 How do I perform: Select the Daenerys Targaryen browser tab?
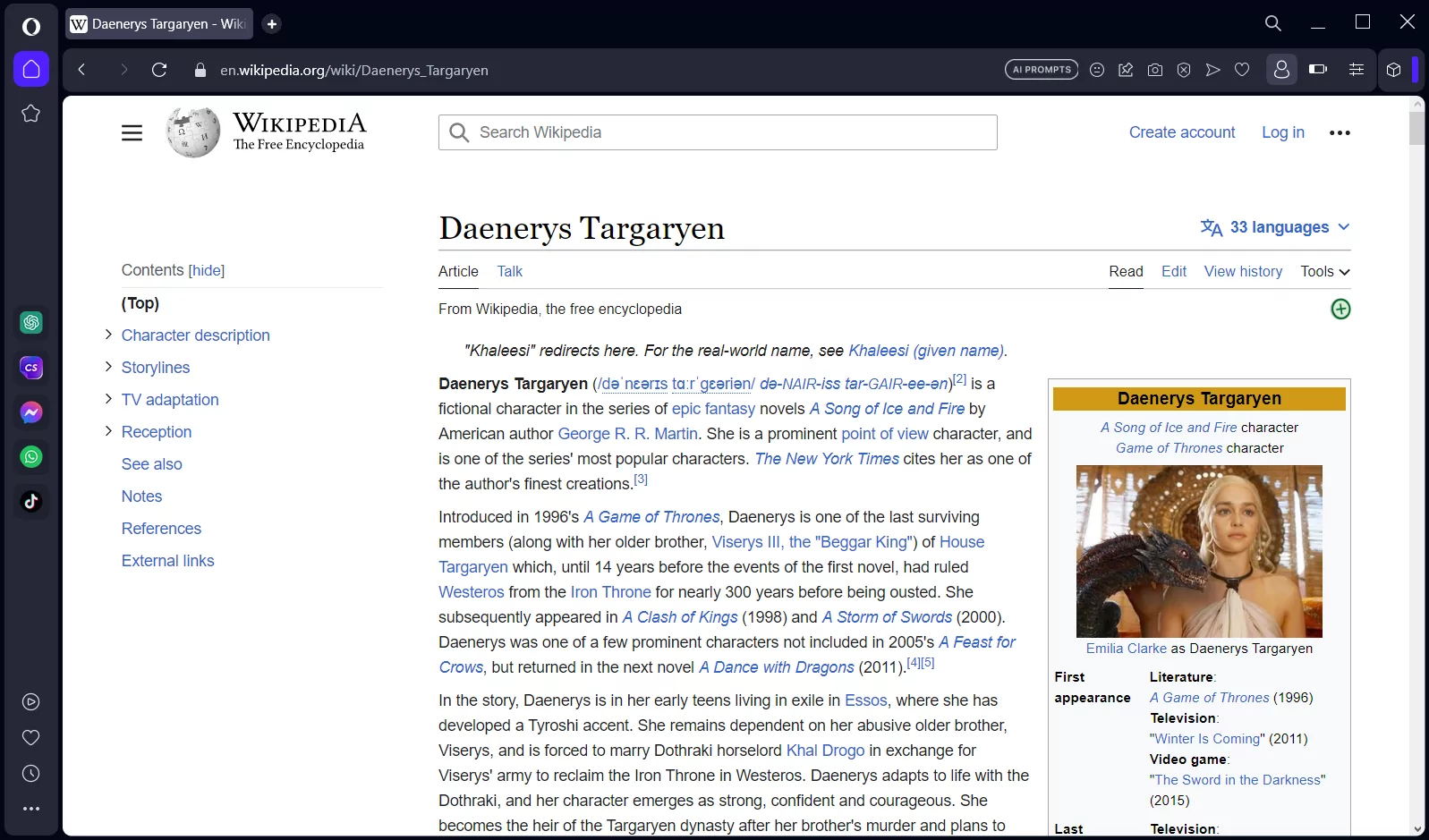(x=159, y=24)
